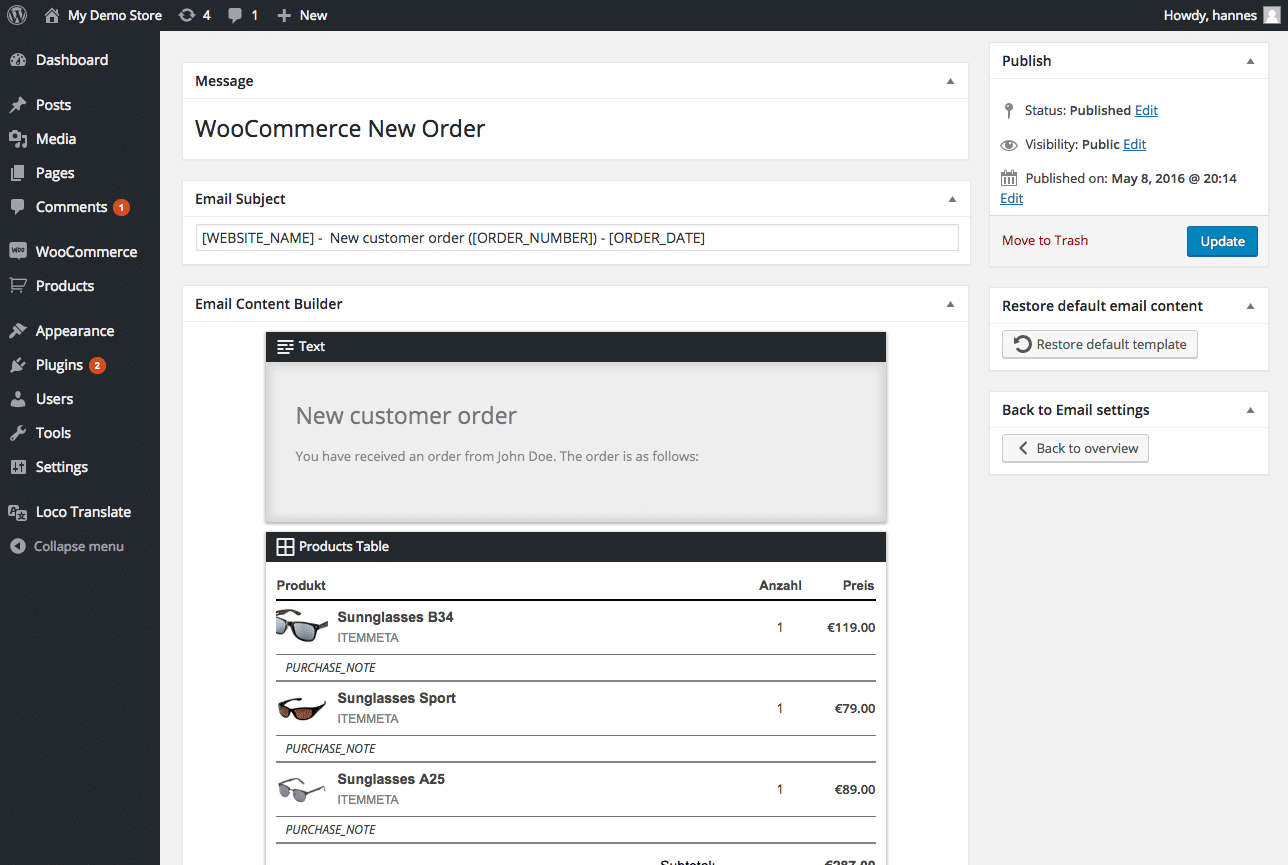Edit the publish Status
The width and height of the screenshot is (1288, 865).
1146,110
